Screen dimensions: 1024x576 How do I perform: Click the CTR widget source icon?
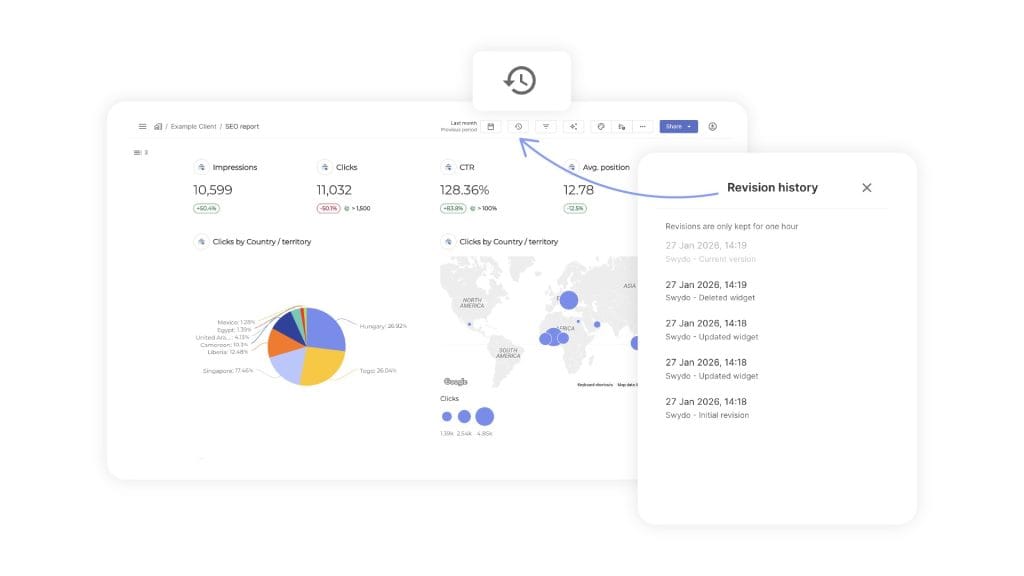(448, 167)
